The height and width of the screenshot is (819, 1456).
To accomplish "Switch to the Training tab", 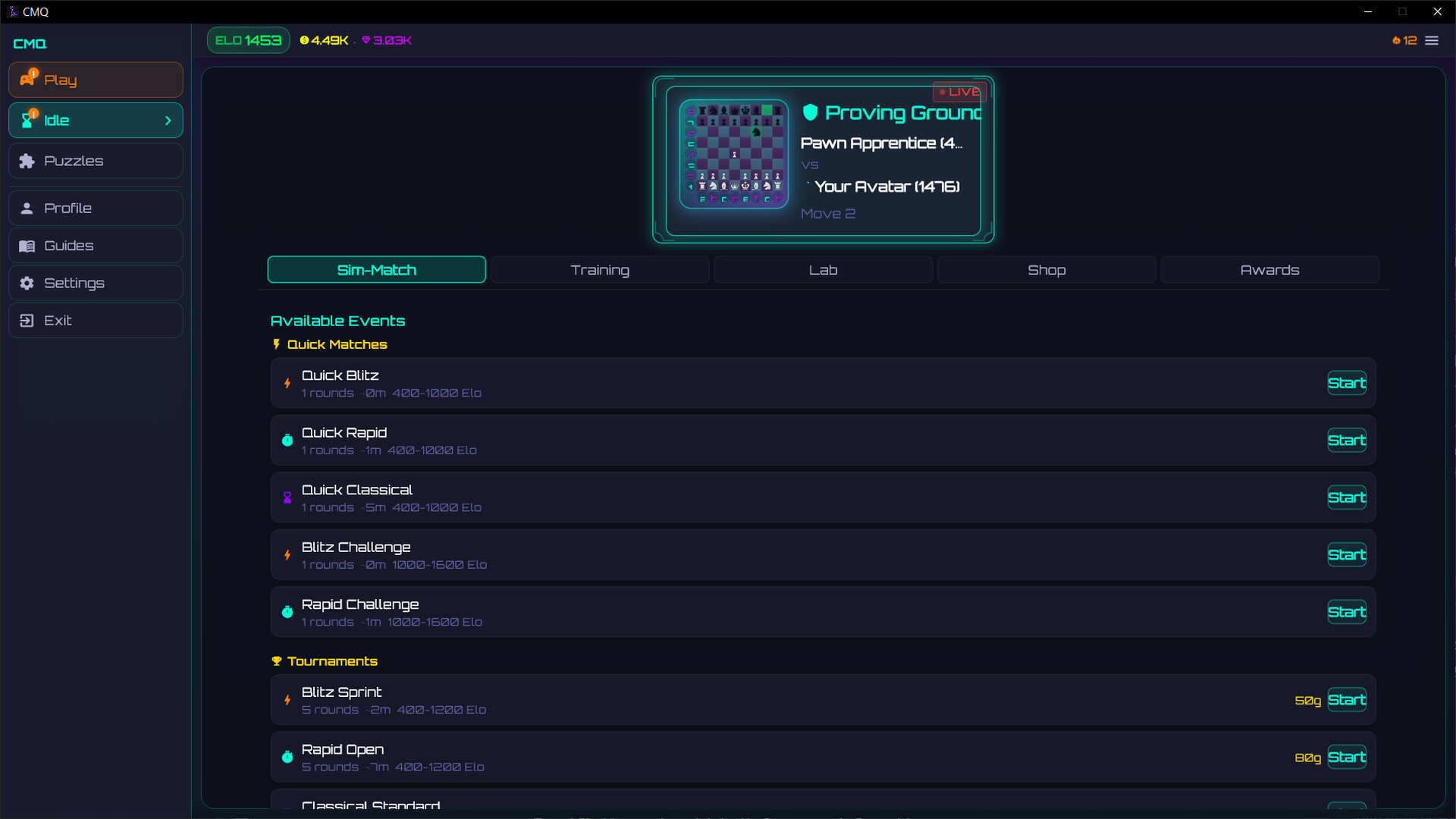I will click(600, 270).
